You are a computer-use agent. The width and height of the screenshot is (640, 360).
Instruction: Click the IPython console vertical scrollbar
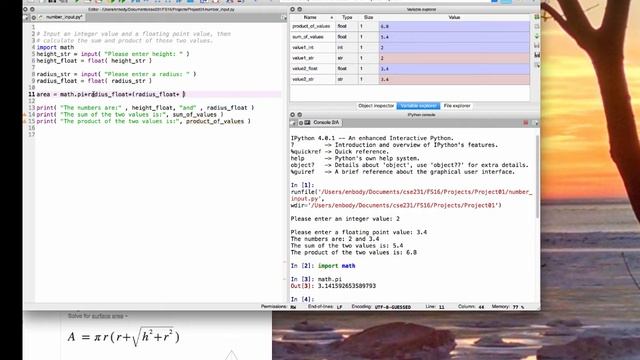coord(537,176)
